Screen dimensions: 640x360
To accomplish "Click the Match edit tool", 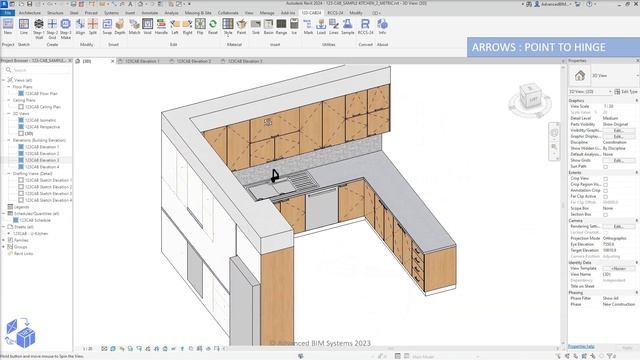I will click(x=134, y=27).
